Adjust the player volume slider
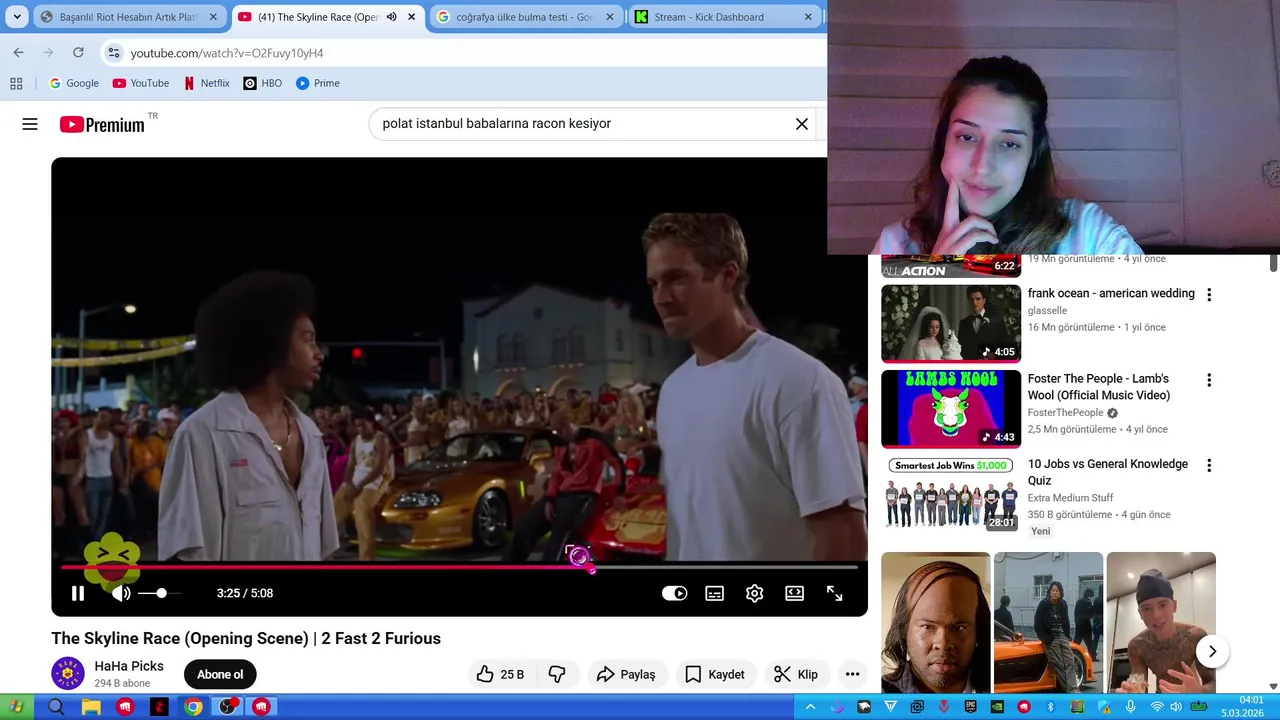1280x720 pixels. tap(160, 593)
